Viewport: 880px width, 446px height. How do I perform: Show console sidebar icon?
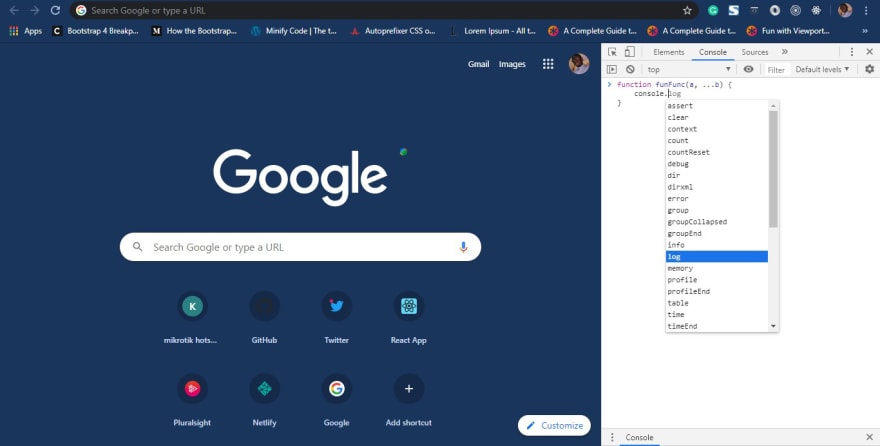tap(612, 69)
